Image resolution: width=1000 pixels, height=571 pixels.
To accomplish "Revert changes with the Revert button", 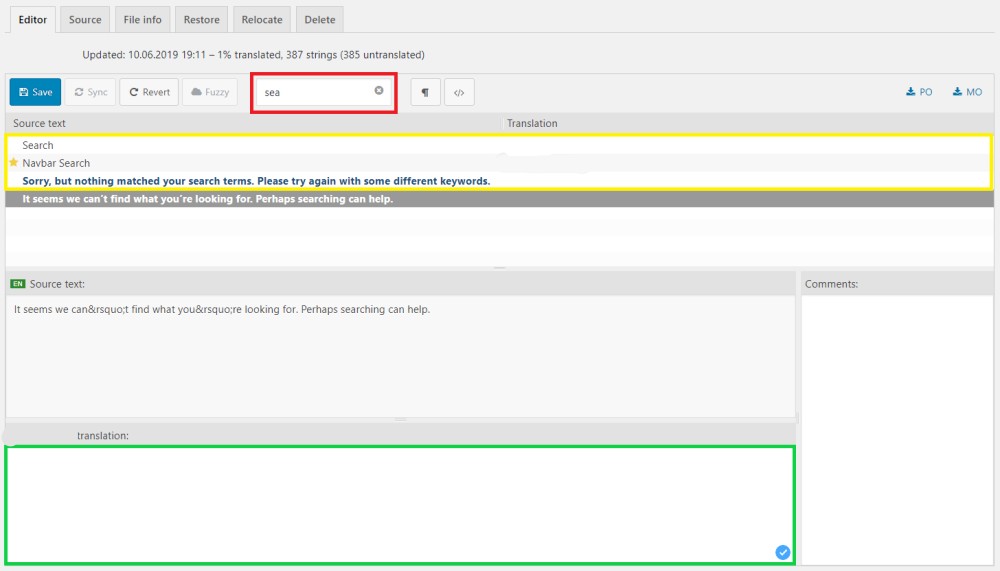I will [149, 92].
